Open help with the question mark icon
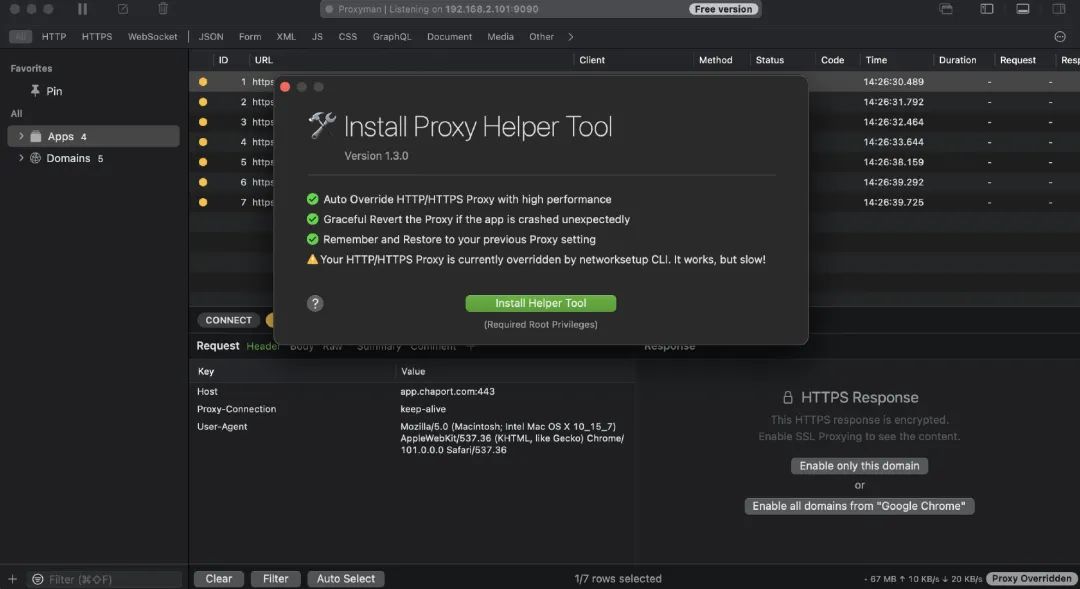 (315, 303)
